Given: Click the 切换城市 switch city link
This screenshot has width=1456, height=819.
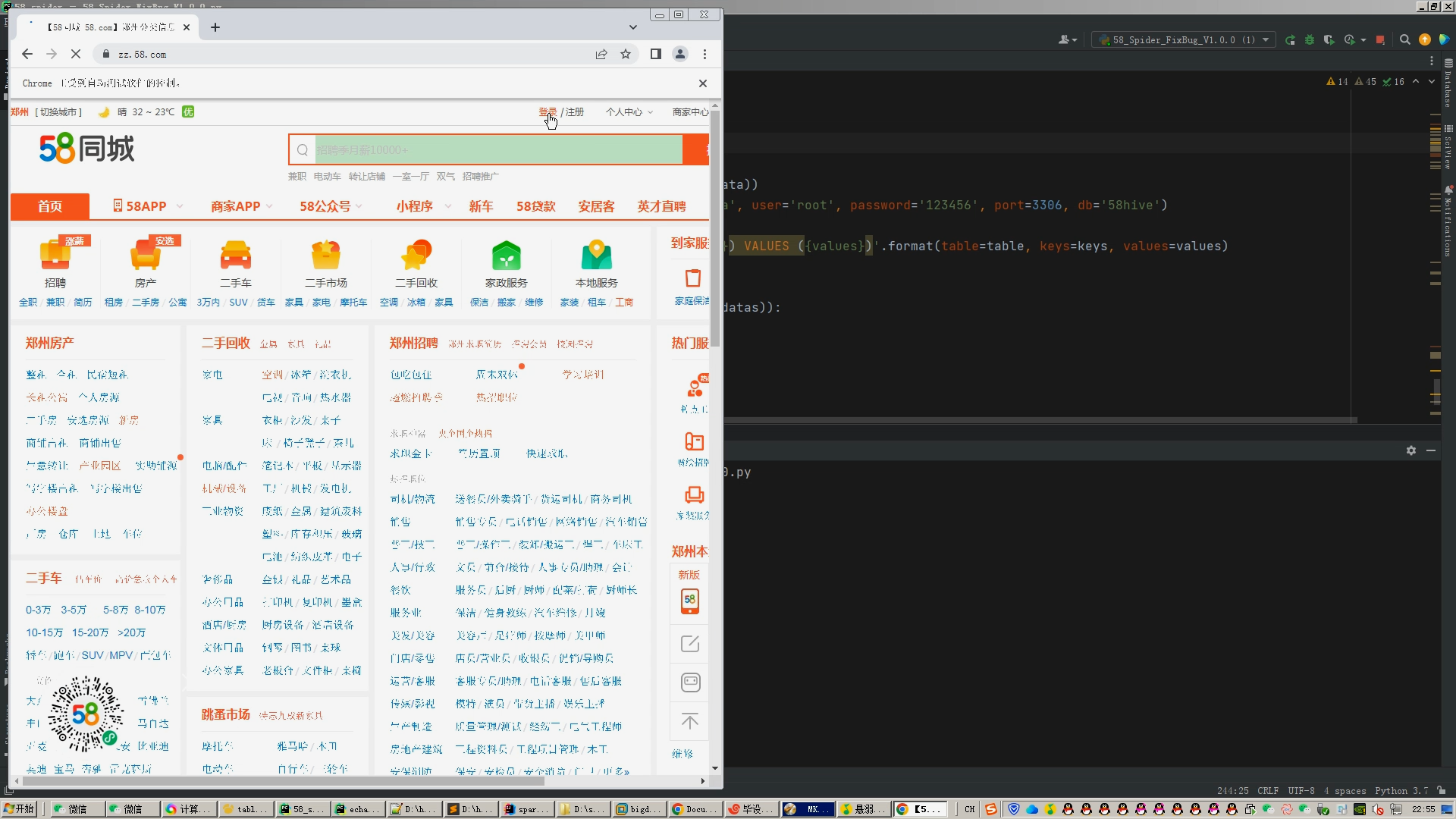Looking at the screenshot, I should 58,112.
